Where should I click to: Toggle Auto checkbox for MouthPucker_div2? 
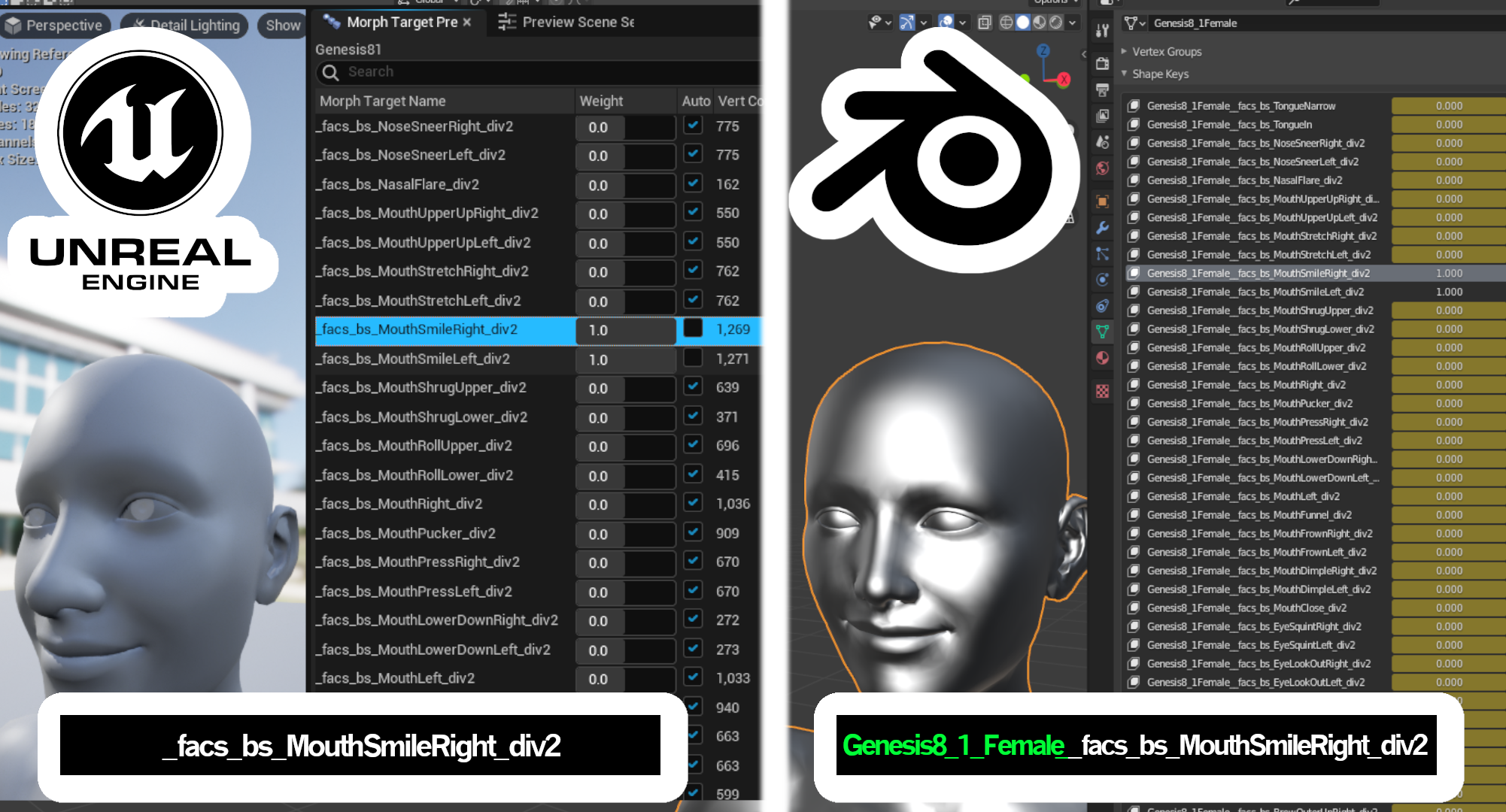pos(693,532)
